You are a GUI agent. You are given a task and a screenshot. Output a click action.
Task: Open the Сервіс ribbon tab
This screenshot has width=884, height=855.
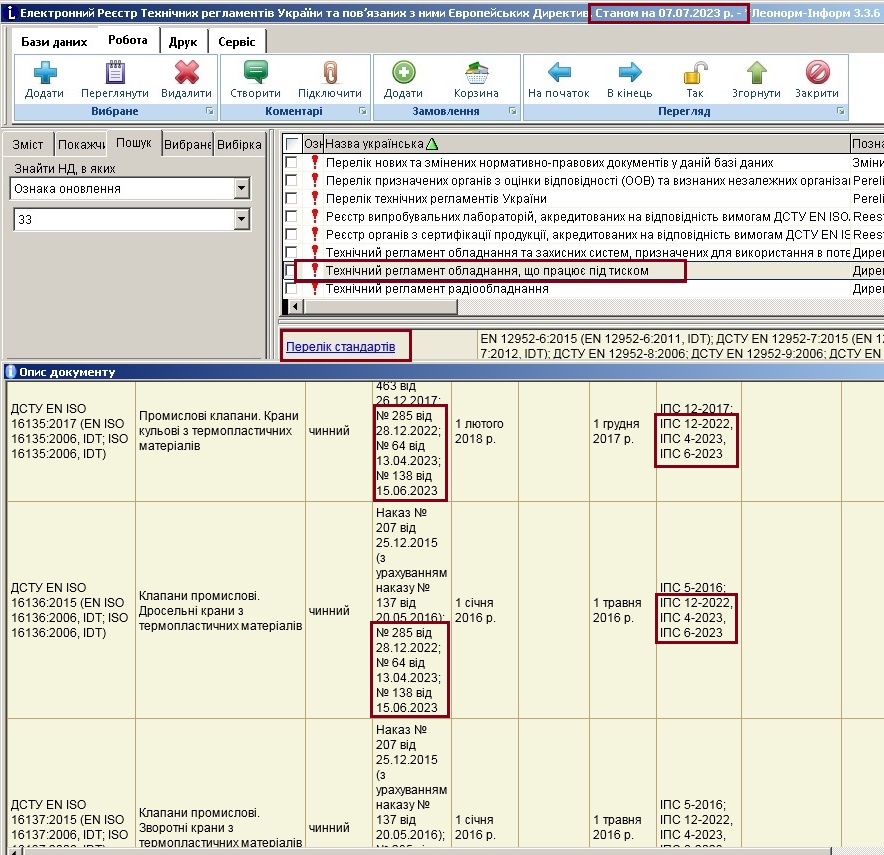(237, 42)
